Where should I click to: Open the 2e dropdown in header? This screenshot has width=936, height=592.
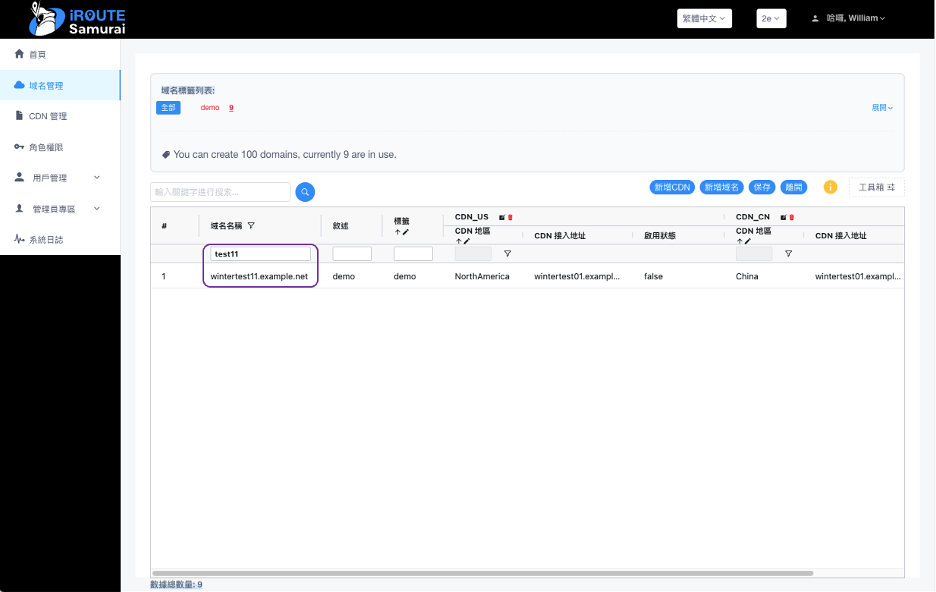coord(771,18)
